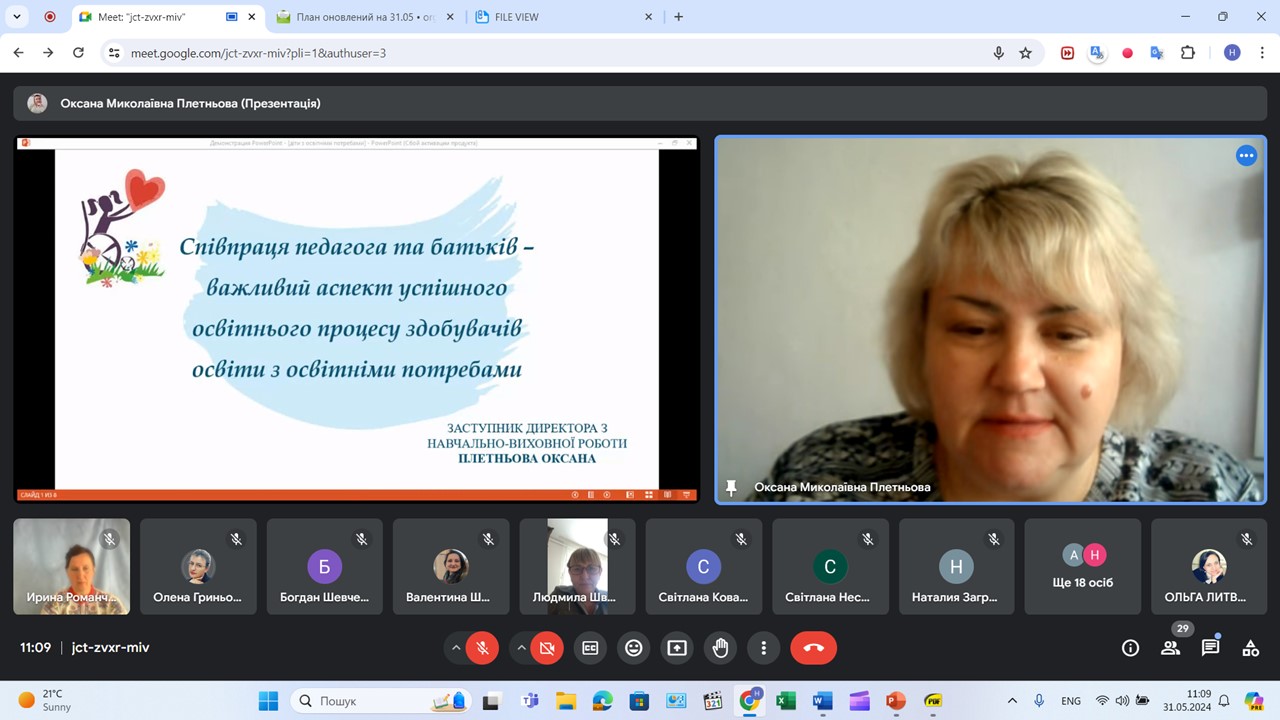Open the Activities panel icon
Image resolution: width=1280 pixels, height=720 pixels.
(1250, 648)
